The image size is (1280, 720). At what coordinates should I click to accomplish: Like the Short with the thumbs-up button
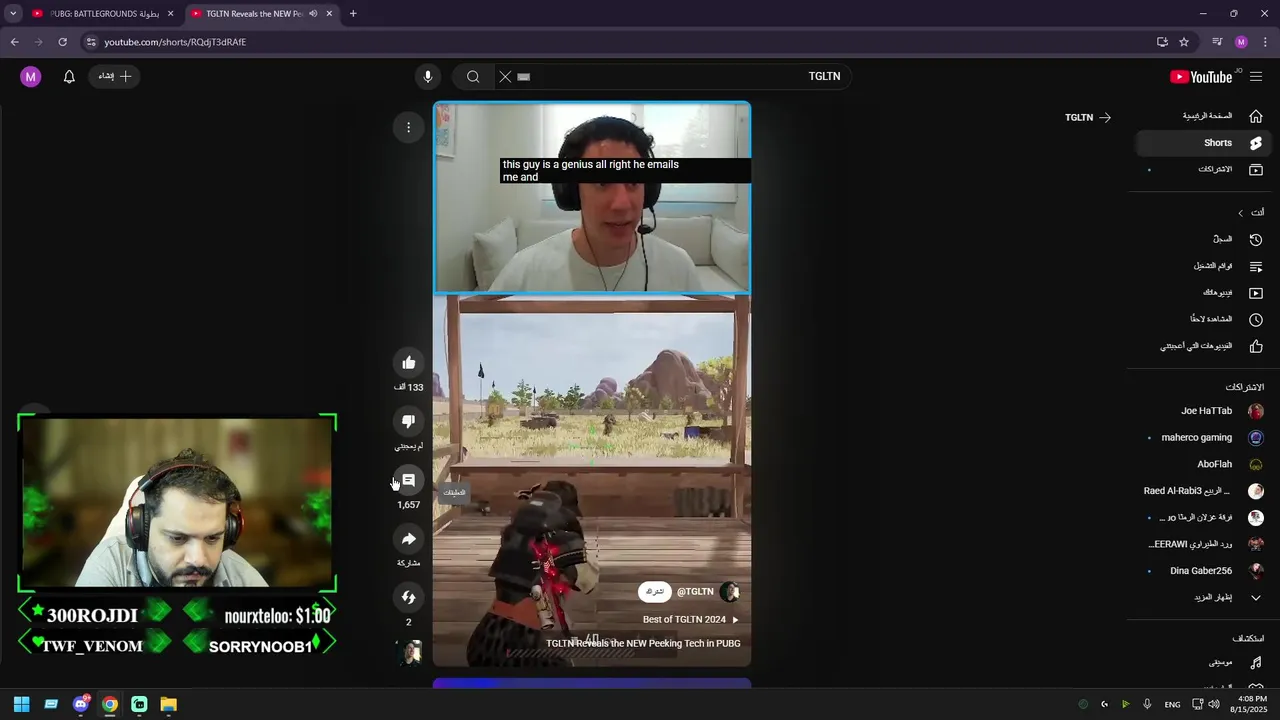[408, 363]
